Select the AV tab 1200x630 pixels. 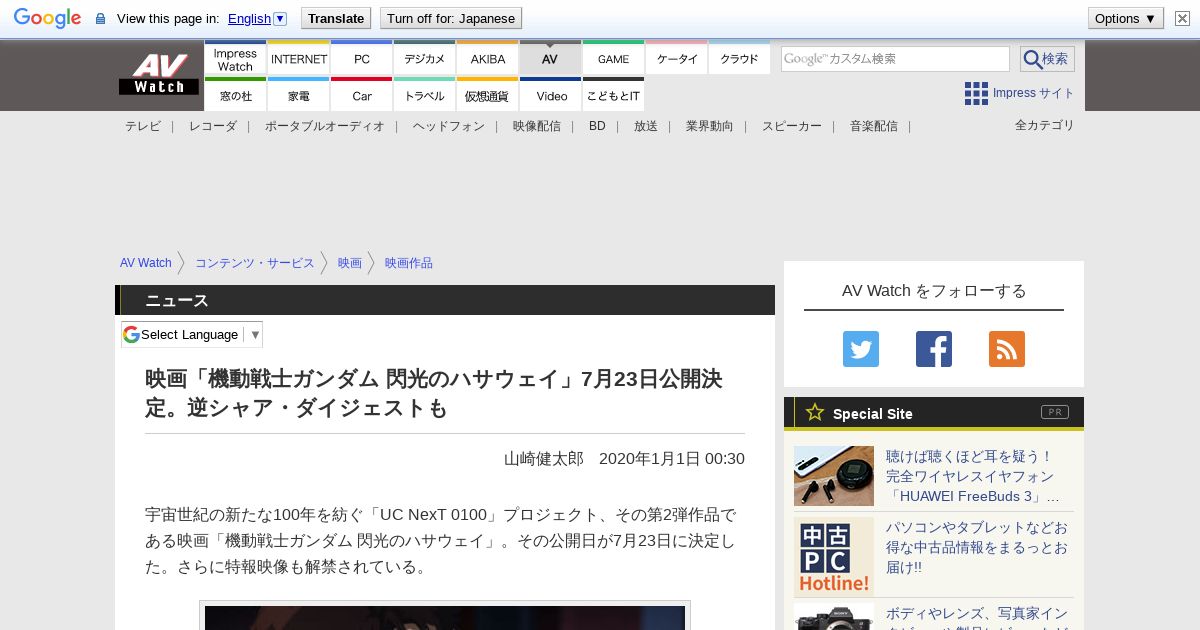[x=550, y=58]
